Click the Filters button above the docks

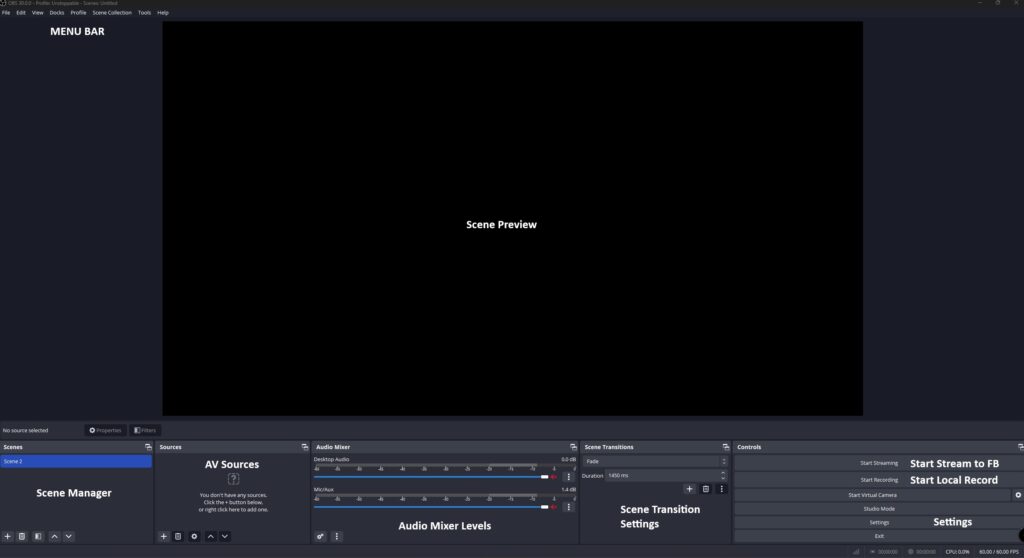145,431
